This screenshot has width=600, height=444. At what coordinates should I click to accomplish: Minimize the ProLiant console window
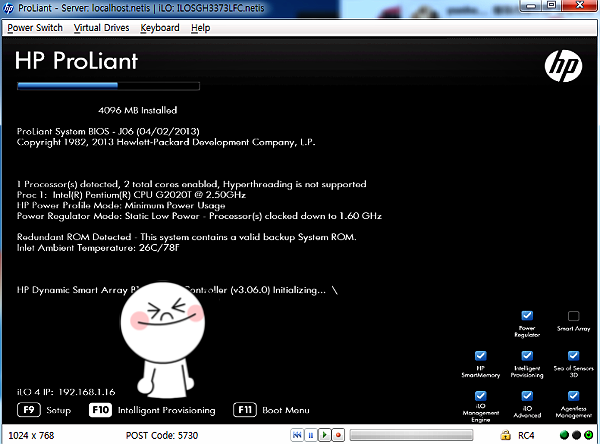click(530, 6)
